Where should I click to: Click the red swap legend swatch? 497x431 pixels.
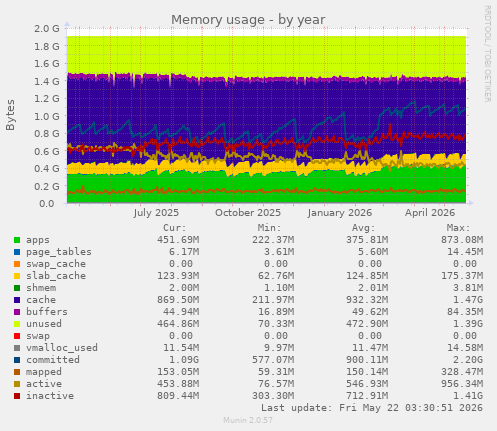[x=17, y=336]
